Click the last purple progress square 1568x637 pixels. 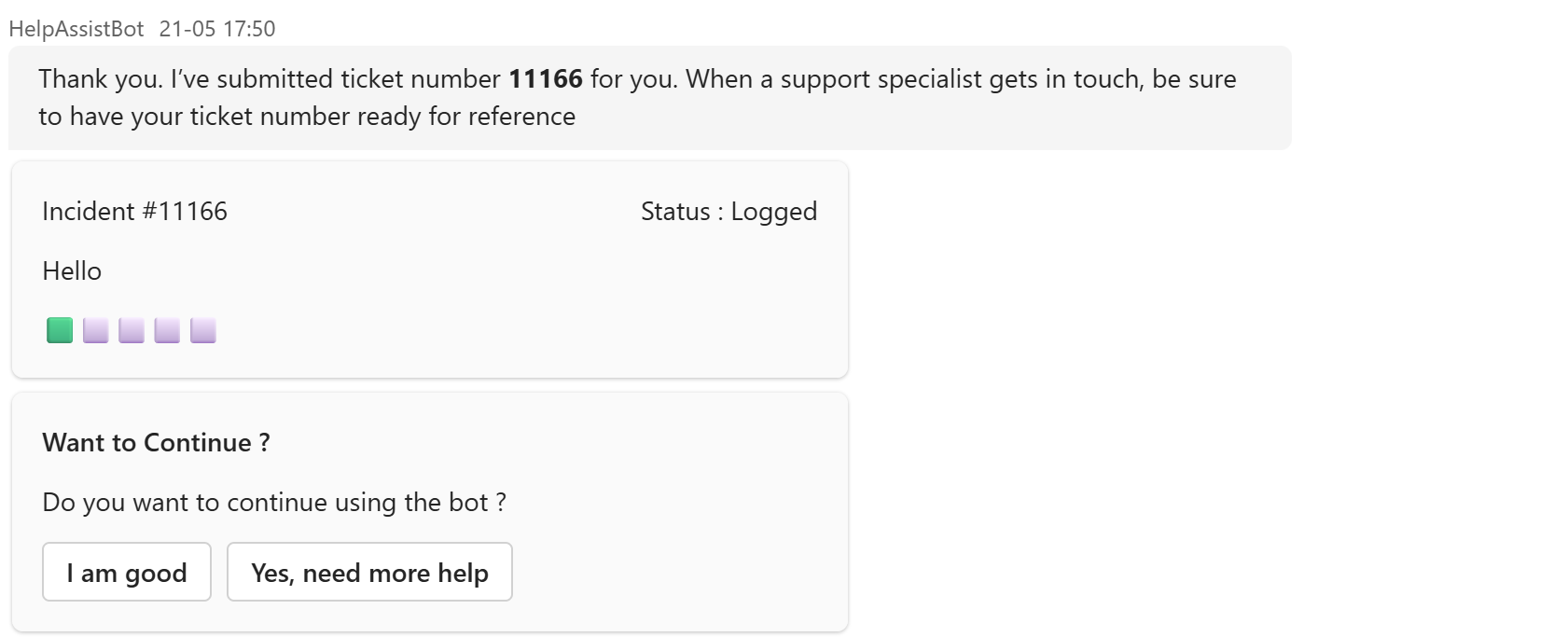203,330
